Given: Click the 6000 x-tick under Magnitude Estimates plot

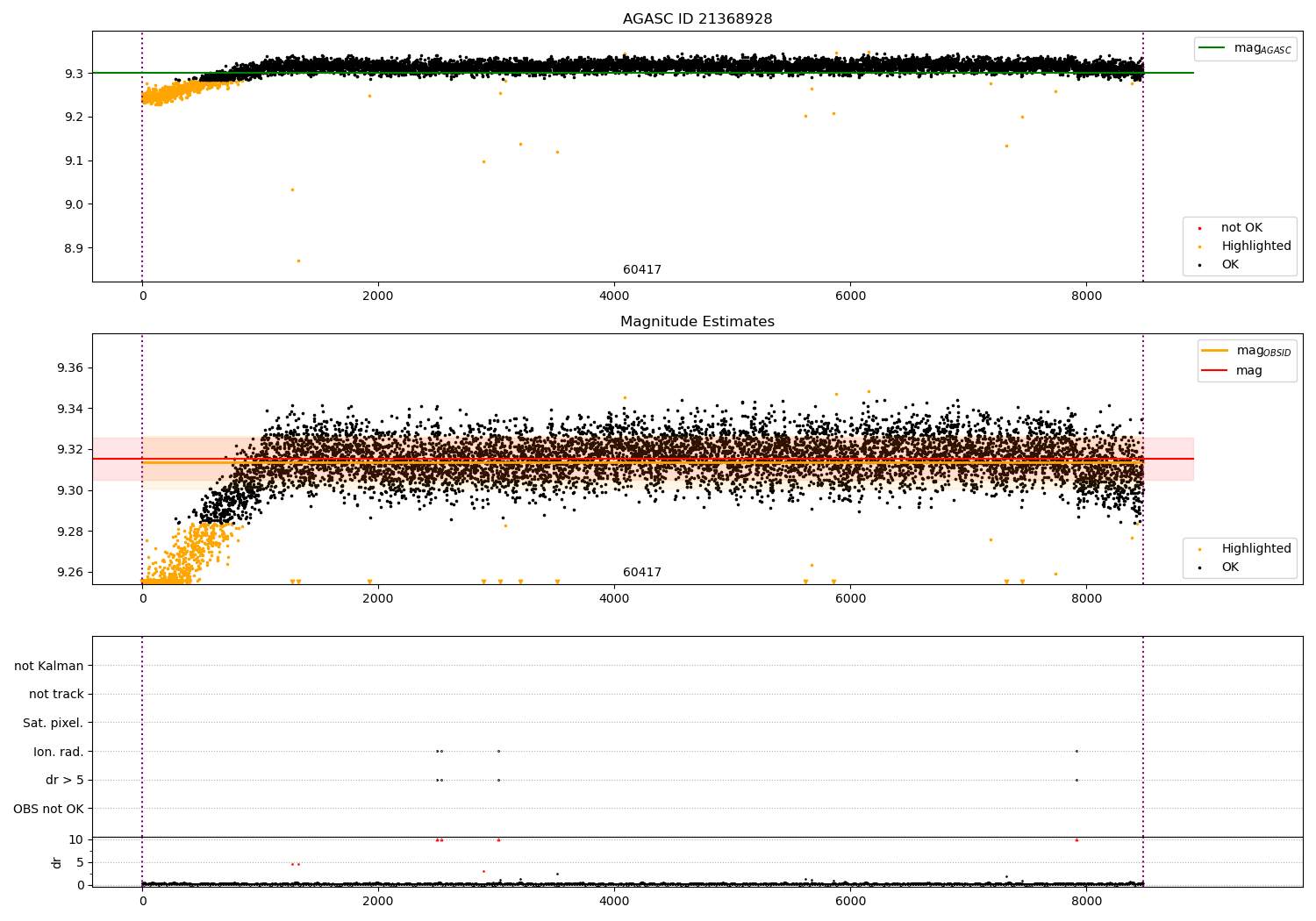Looking at the screenshot, I should 850,599.
